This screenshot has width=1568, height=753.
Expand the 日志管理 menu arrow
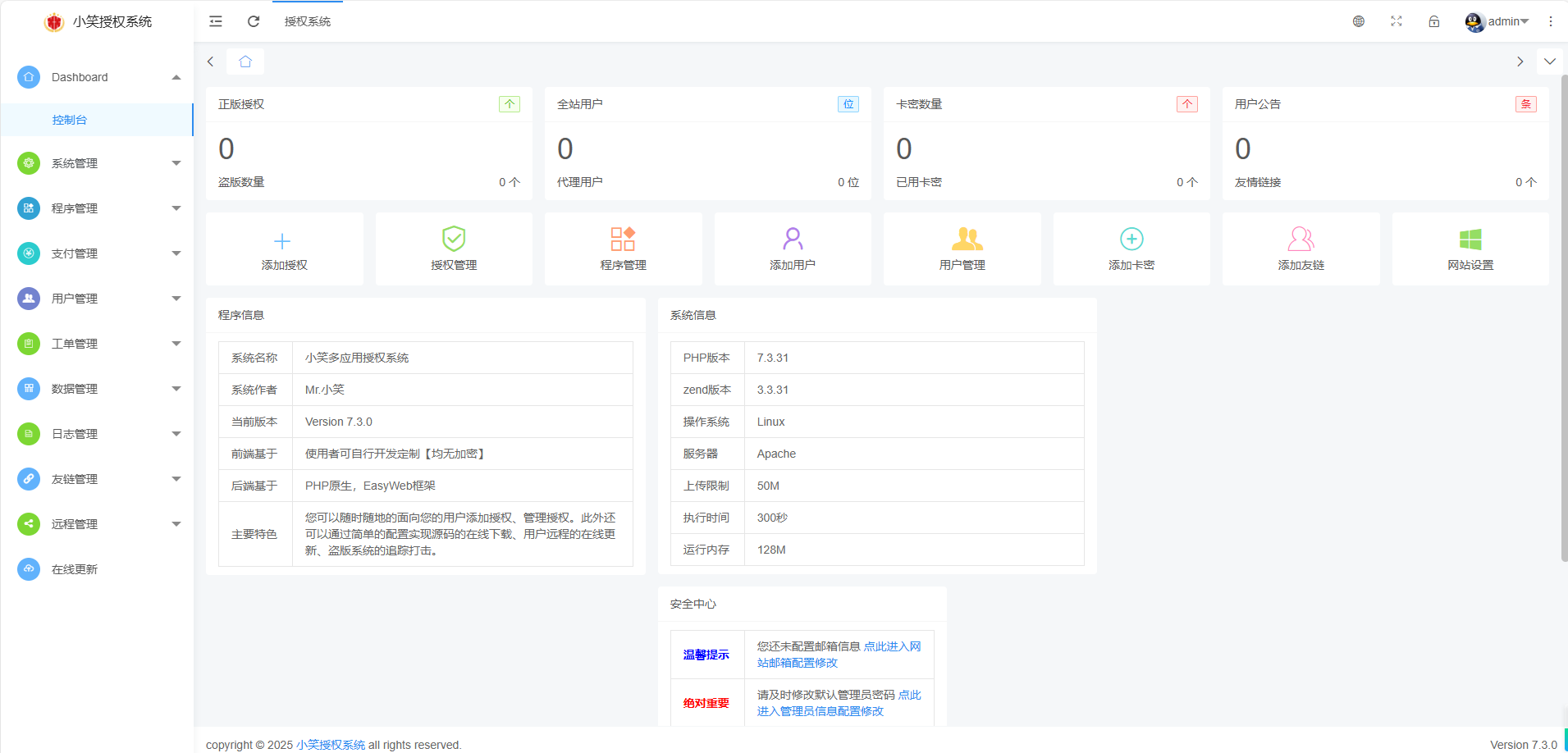[x=176, y=434]
